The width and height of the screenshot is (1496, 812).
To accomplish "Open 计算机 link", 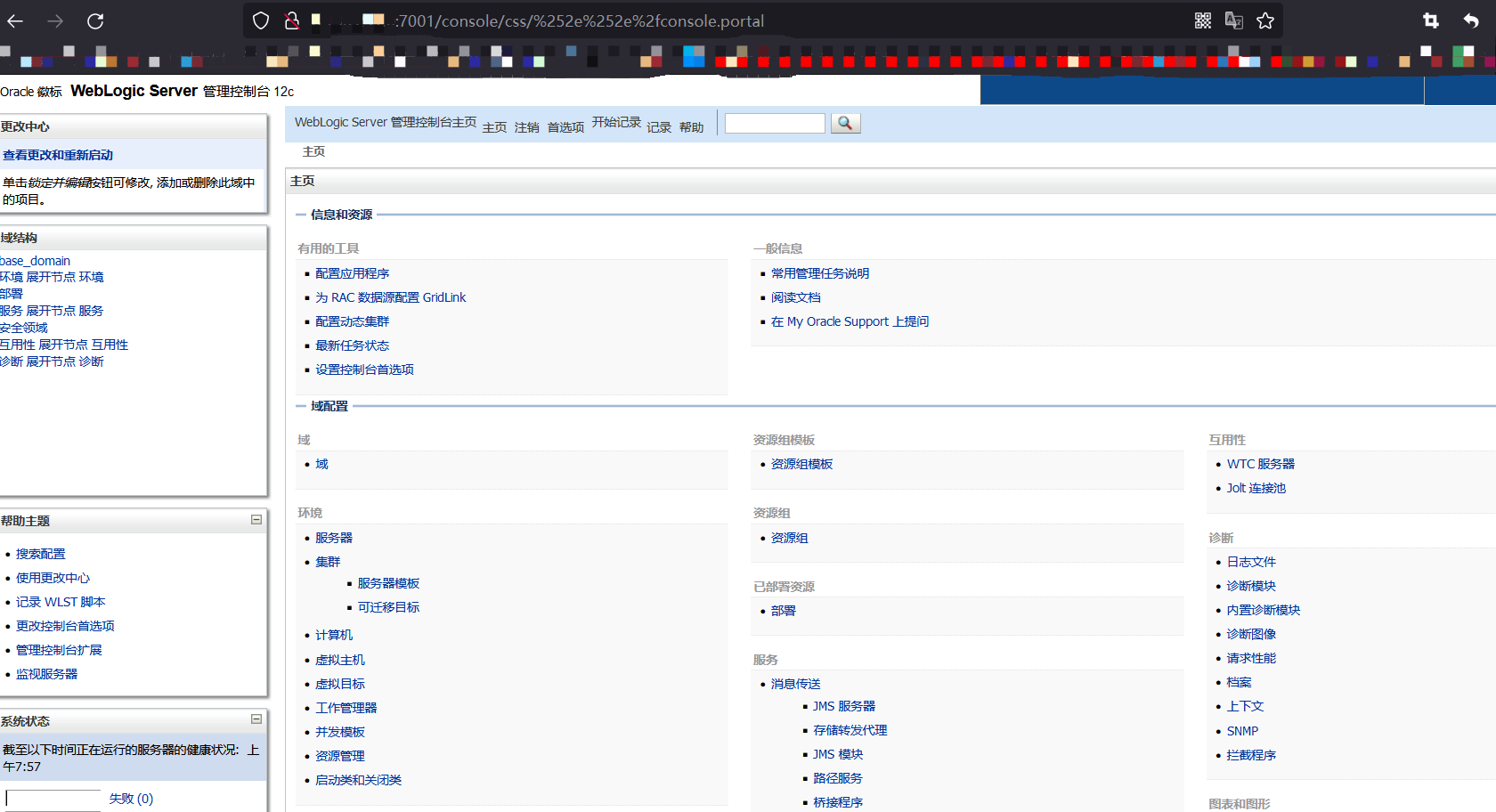I will pyautogui.click(x=334, y=635).
